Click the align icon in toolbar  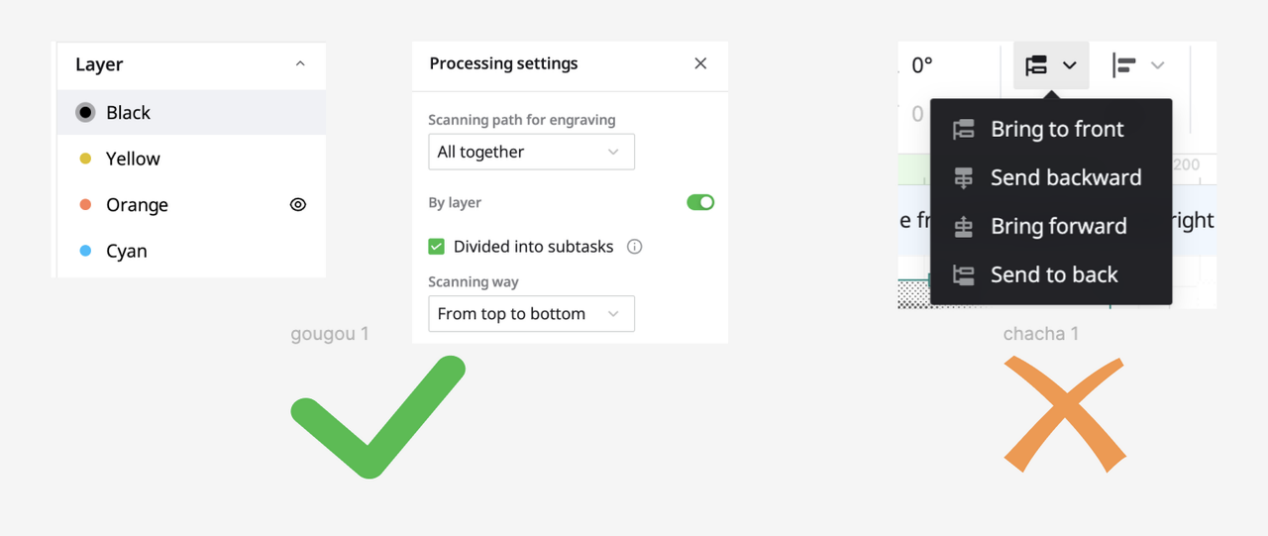click(1125, 65)
